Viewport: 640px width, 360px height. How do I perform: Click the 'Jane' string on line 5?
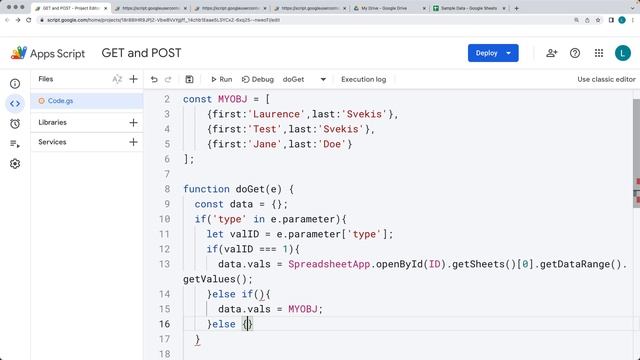264,144
